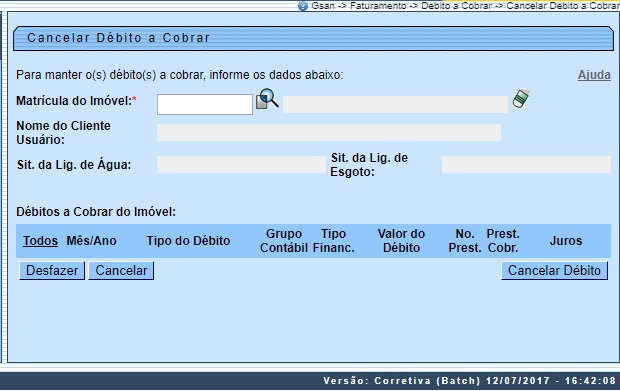The width and height of the screenshot is (620, 391).
Task: Click the Cancelar Débito button
Action: point(554,270)
